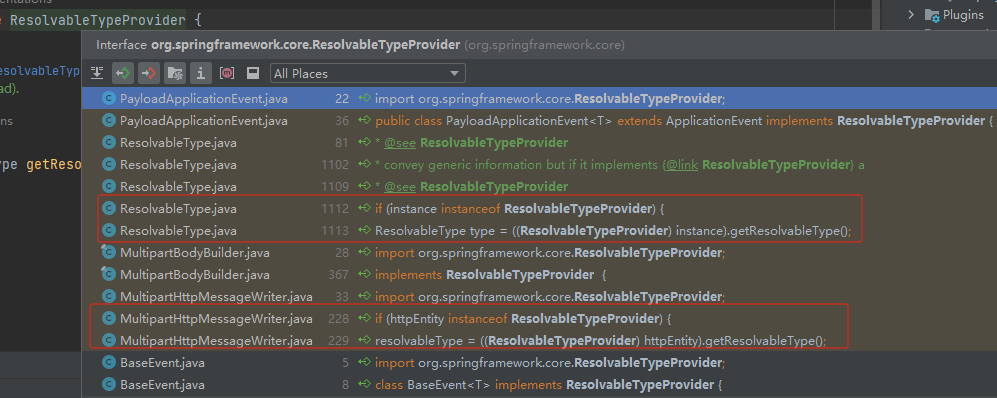Click the green usage arrow on line 1112 row
The height and width of the screenshot is (398, 997).
(x=364, y=209)
